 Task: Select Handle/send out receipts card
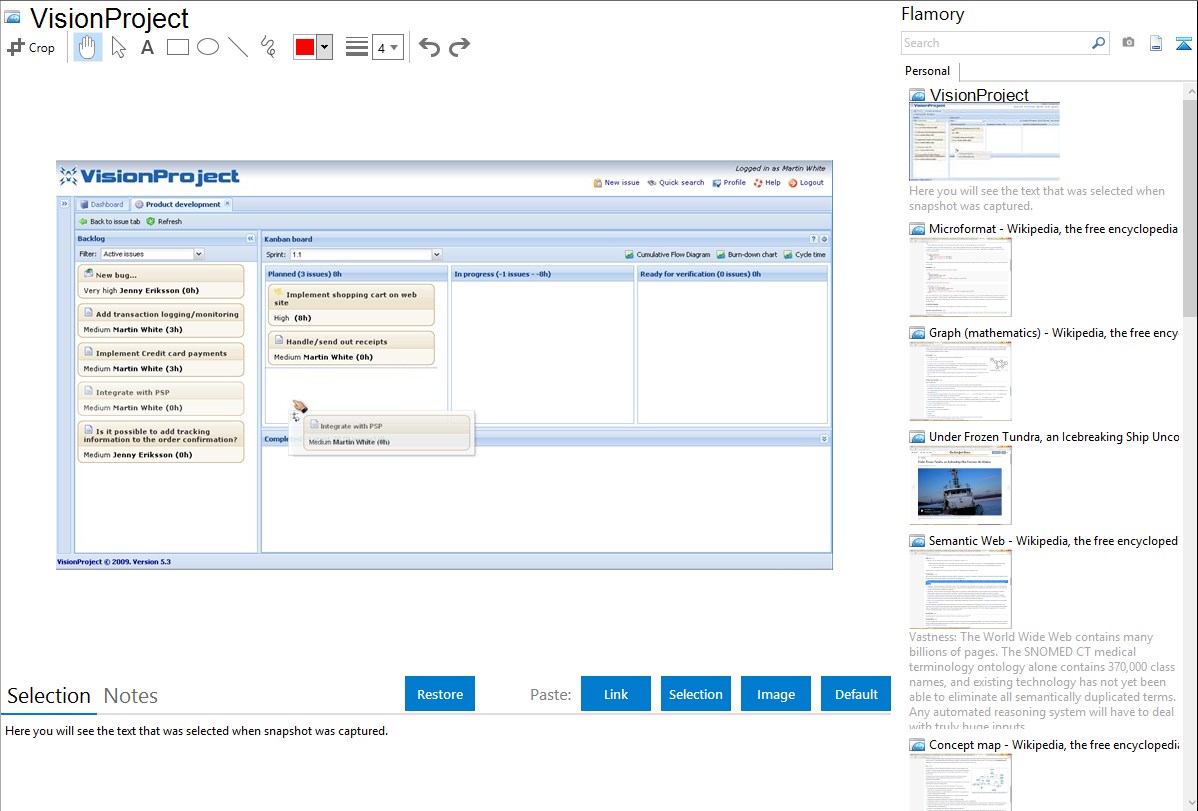[351, 349]
